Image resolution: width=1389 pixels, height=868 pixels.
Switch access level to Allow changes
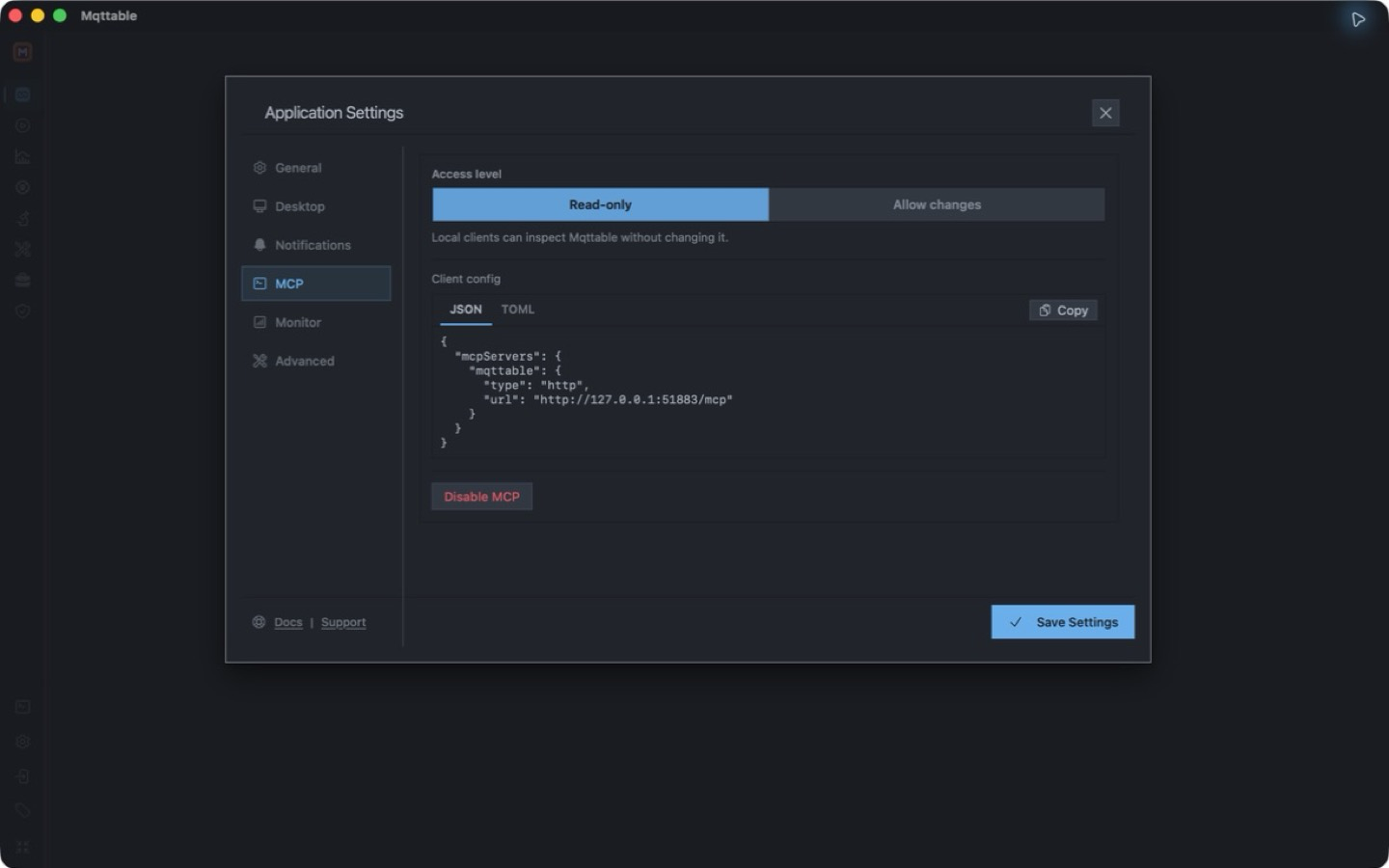[x=937, y=204]
